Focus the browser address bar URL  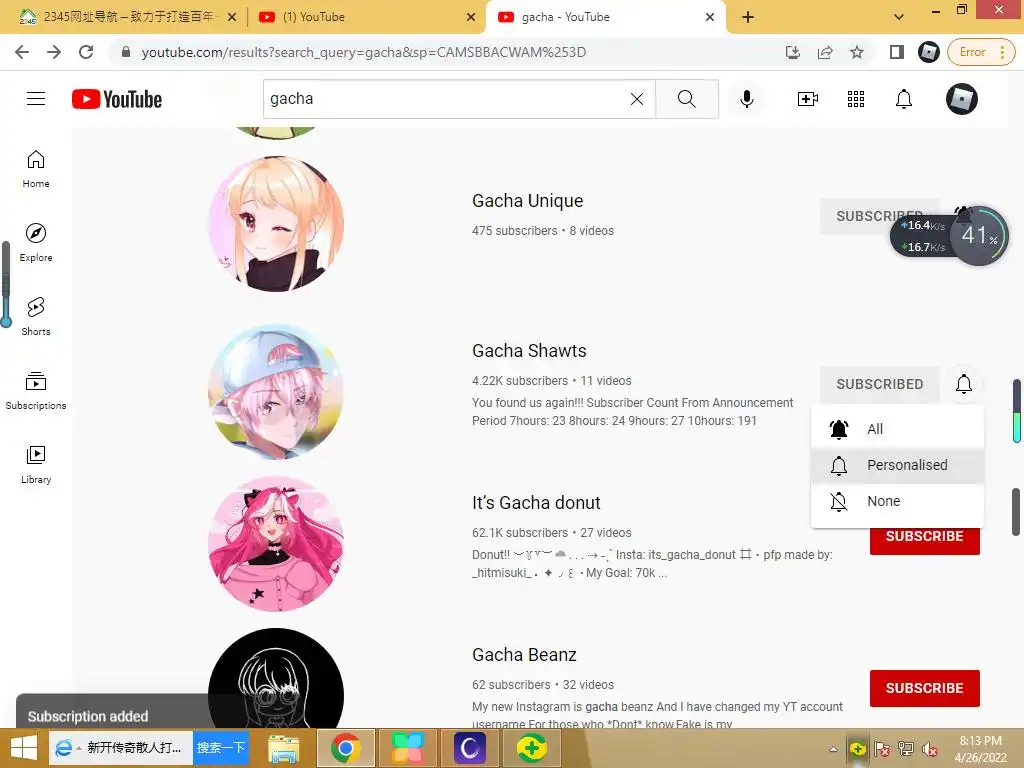coord(364,52)
